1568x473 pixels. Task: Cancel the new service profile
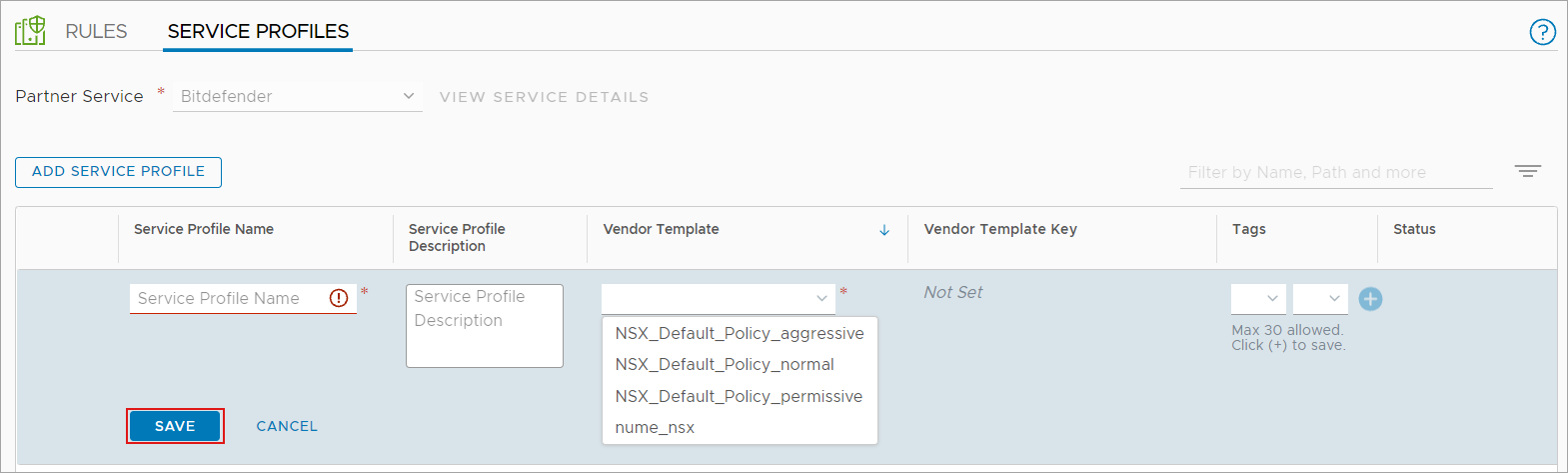[x=287, y=426]
